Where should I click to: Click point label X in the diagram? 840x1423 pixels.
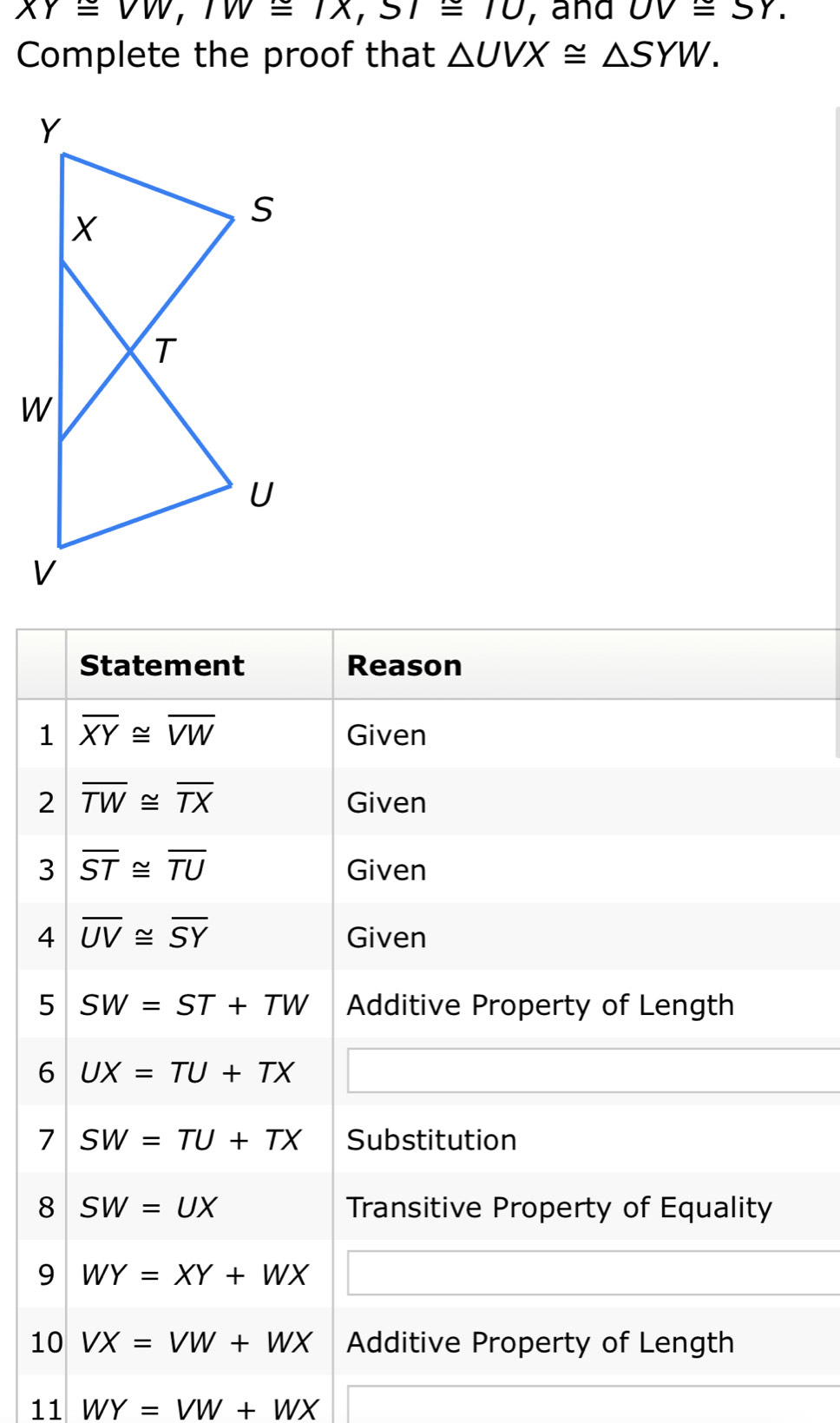(x=83, y=228)
